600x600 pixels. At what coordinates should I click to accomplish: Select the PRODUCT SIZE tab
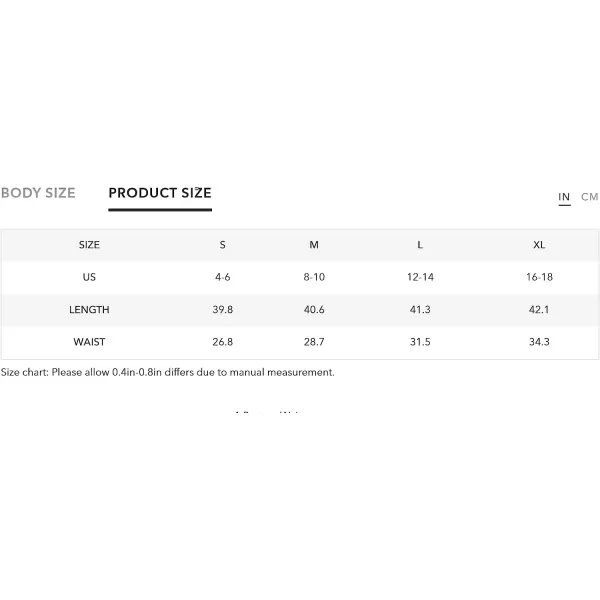160,193
